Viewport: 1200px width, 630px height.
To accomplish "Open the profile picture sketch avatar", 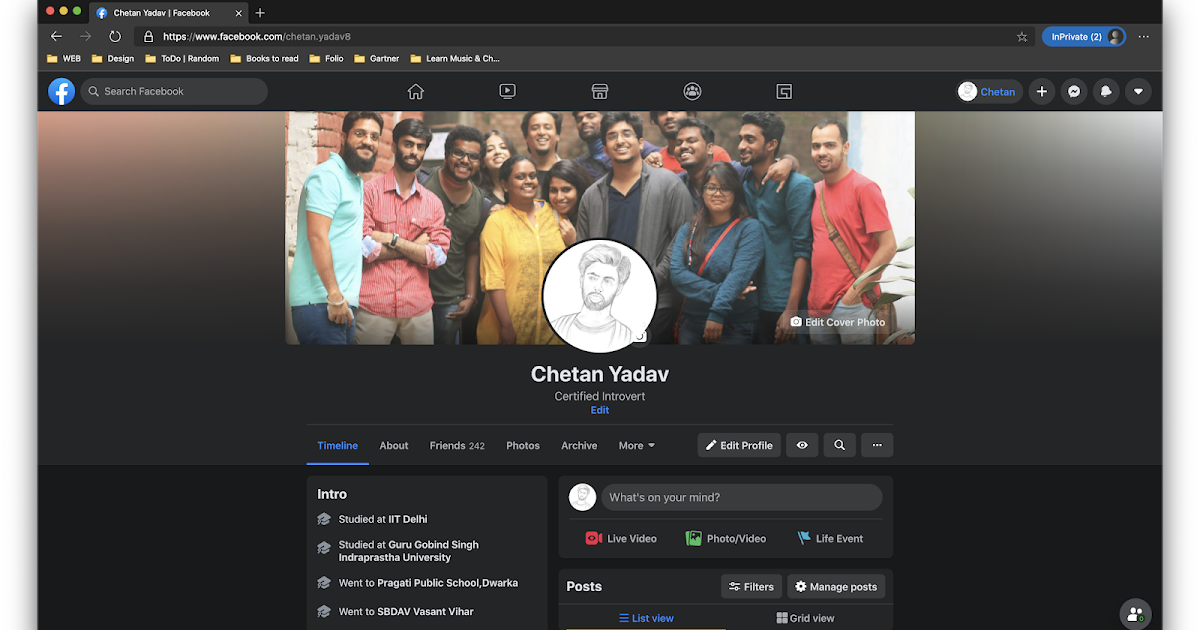I will [599, 295].
